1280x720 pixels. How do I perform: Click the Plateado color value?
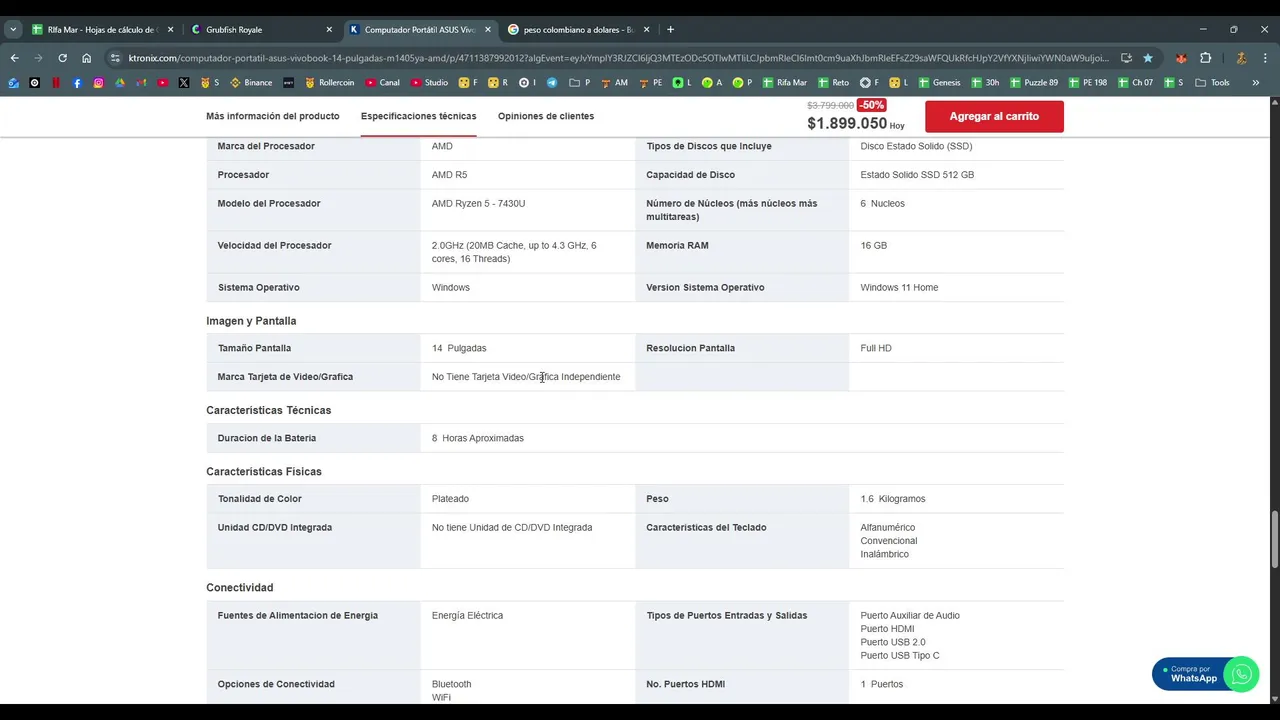[450, 499]
